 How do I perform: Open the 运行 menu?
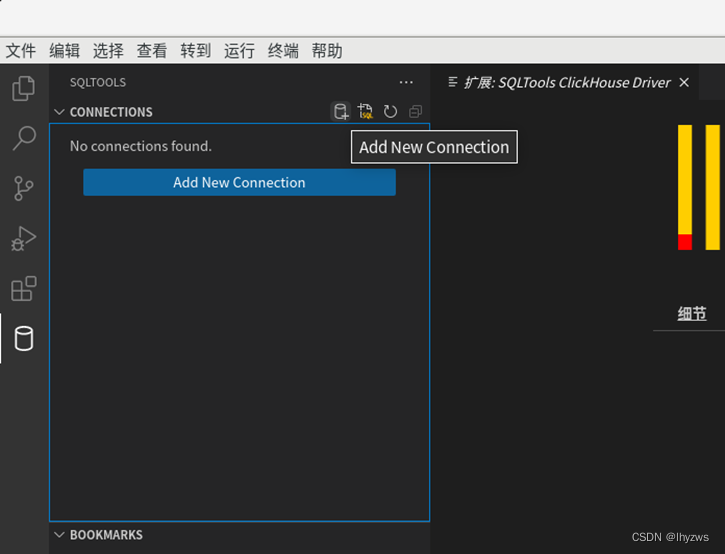click(x=239, y=50)
